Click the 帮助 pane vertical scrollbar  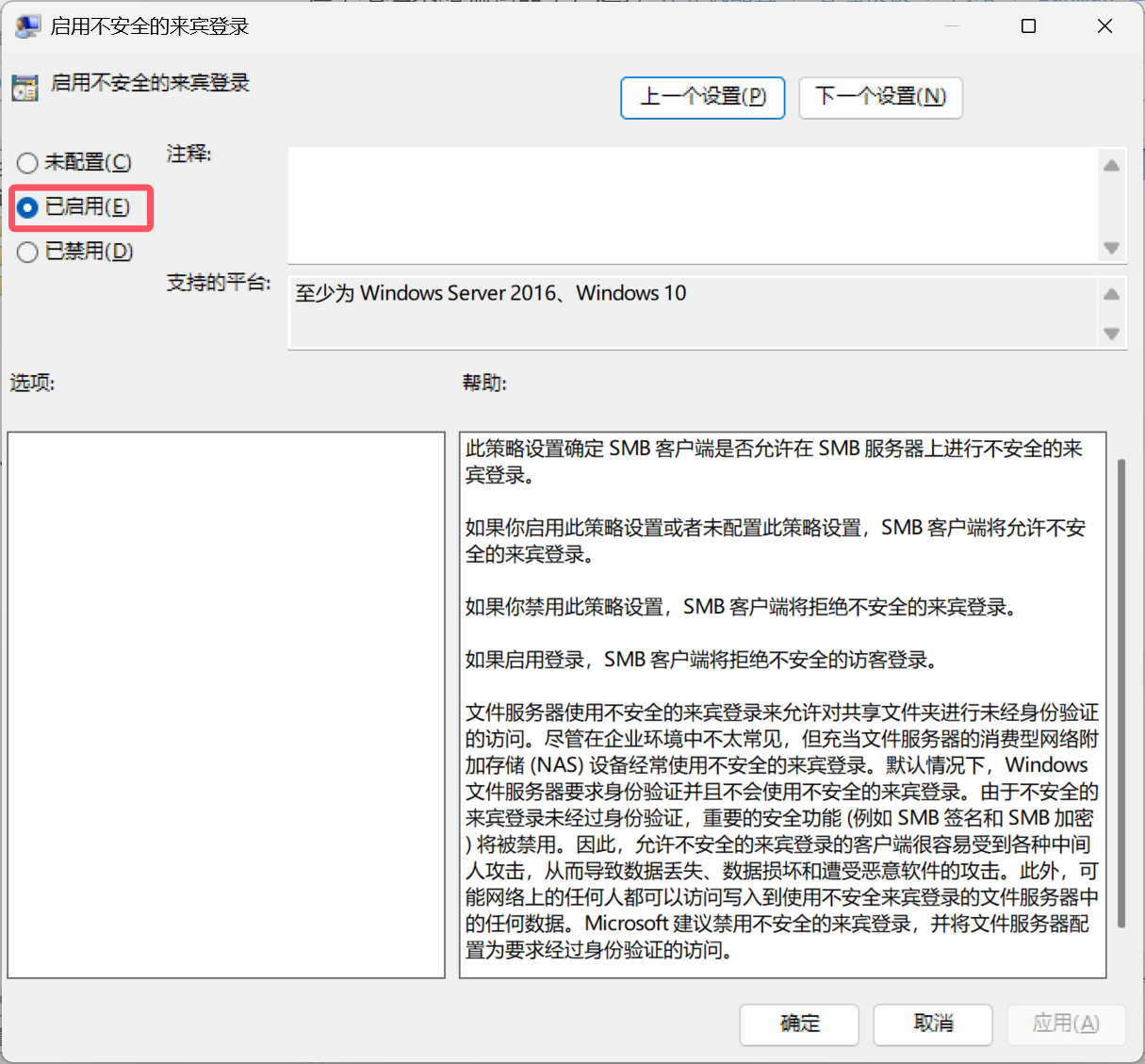click(x=1120, y=693)
